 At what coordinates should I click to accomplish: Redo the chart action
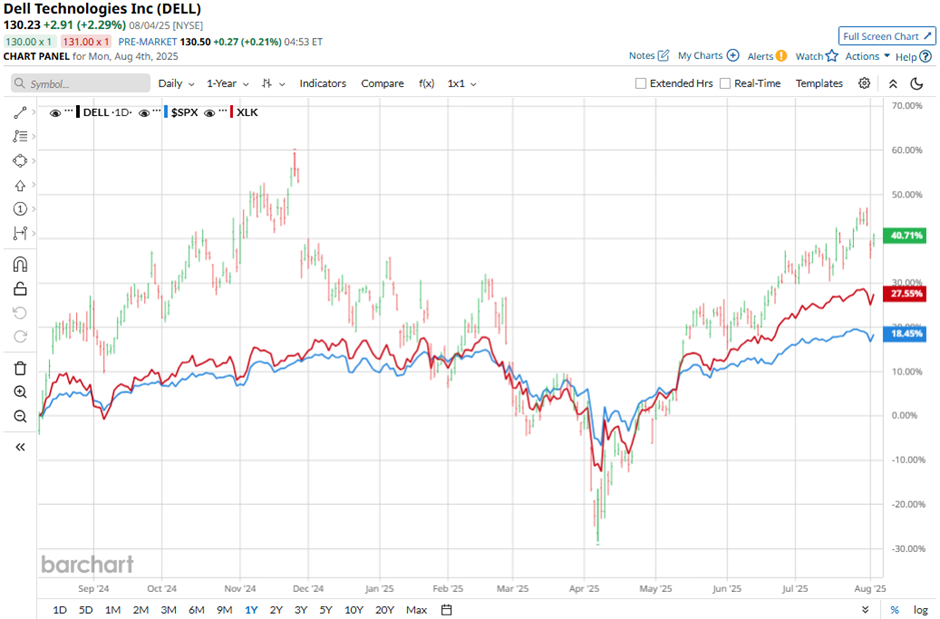coord(20,337)
